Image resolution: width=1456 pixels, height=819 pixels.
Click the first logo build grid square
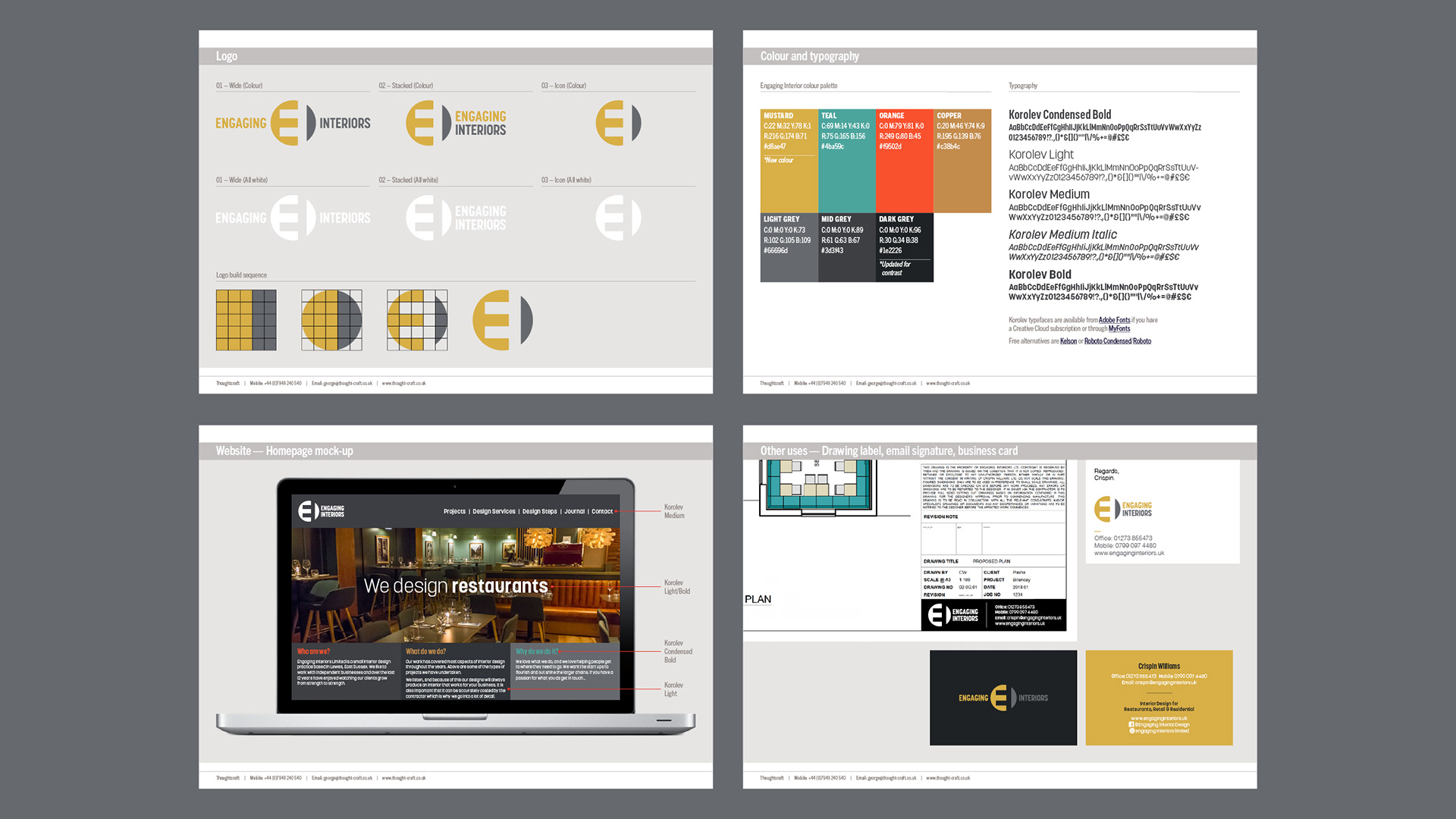click(x=246, y=320)
